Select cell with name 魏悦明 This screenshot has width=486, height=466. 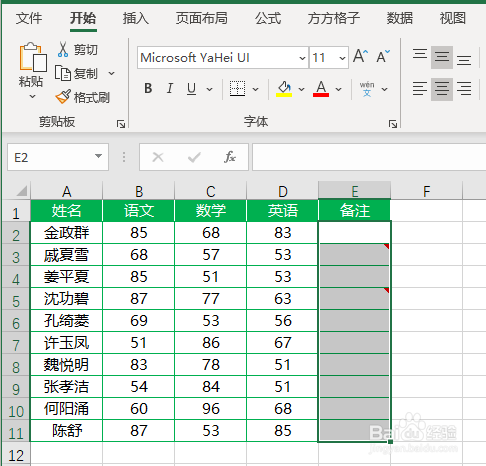pyautogui.click(x=67, y=364)
